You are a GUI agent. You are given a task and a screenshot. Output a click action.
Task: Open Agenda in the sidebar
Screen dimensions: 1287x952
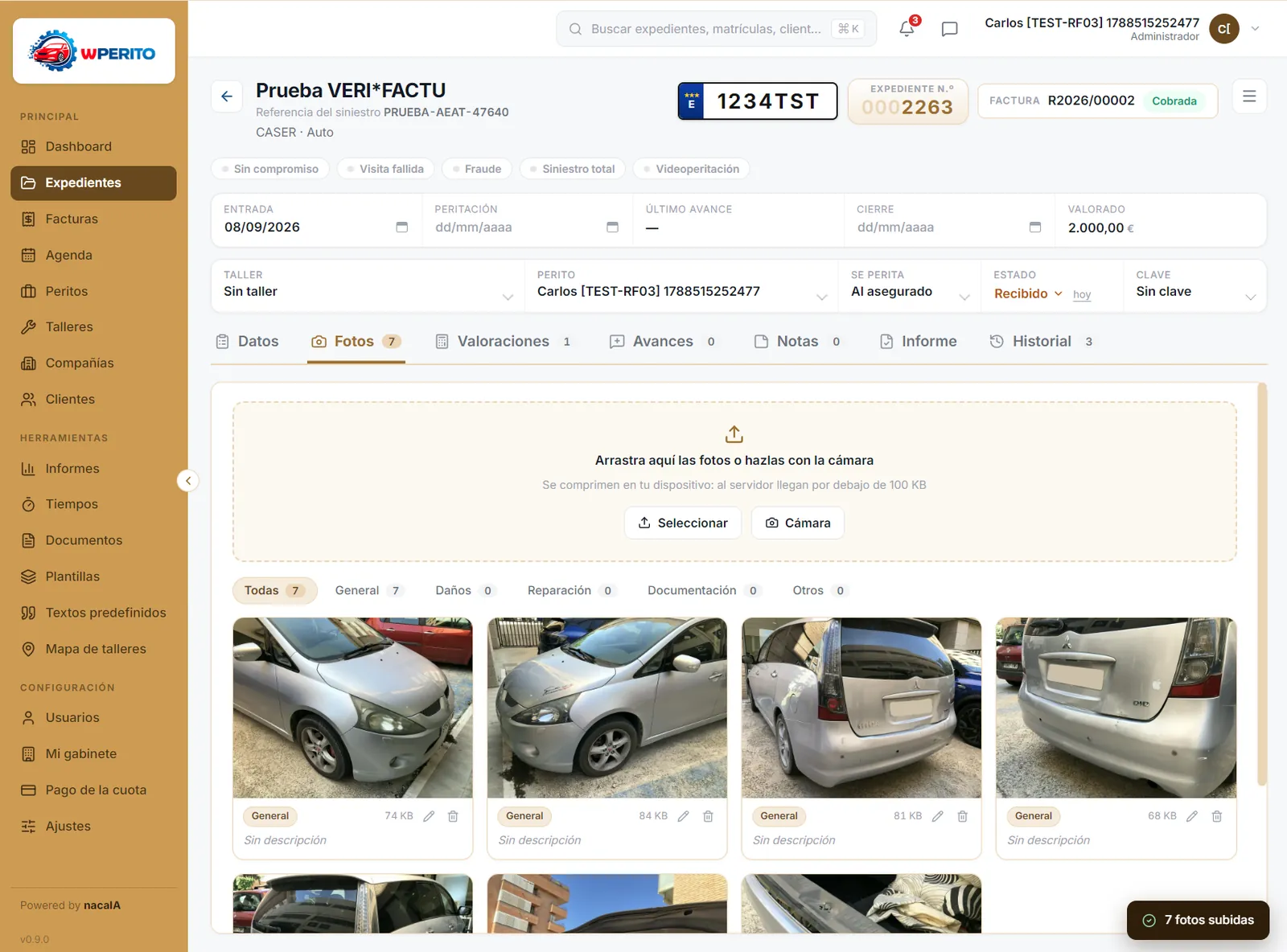[x=93, y=255]
